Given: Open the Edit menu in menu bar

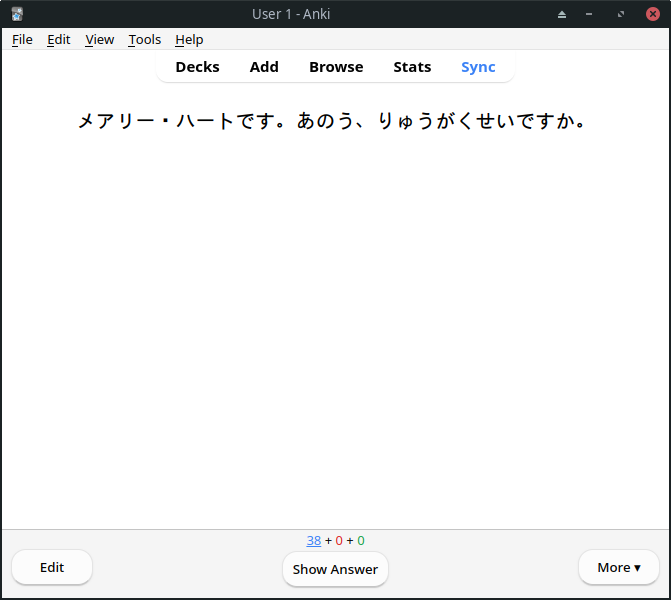Looking at the screenshot, I should [x=59, y=39].
